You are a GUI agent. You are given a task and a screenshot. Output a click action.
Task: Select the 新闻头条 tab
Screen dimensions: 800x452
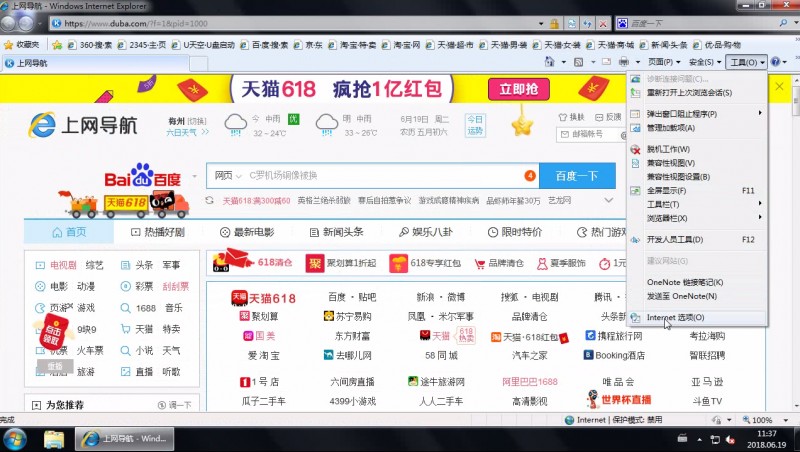point(336,232)
